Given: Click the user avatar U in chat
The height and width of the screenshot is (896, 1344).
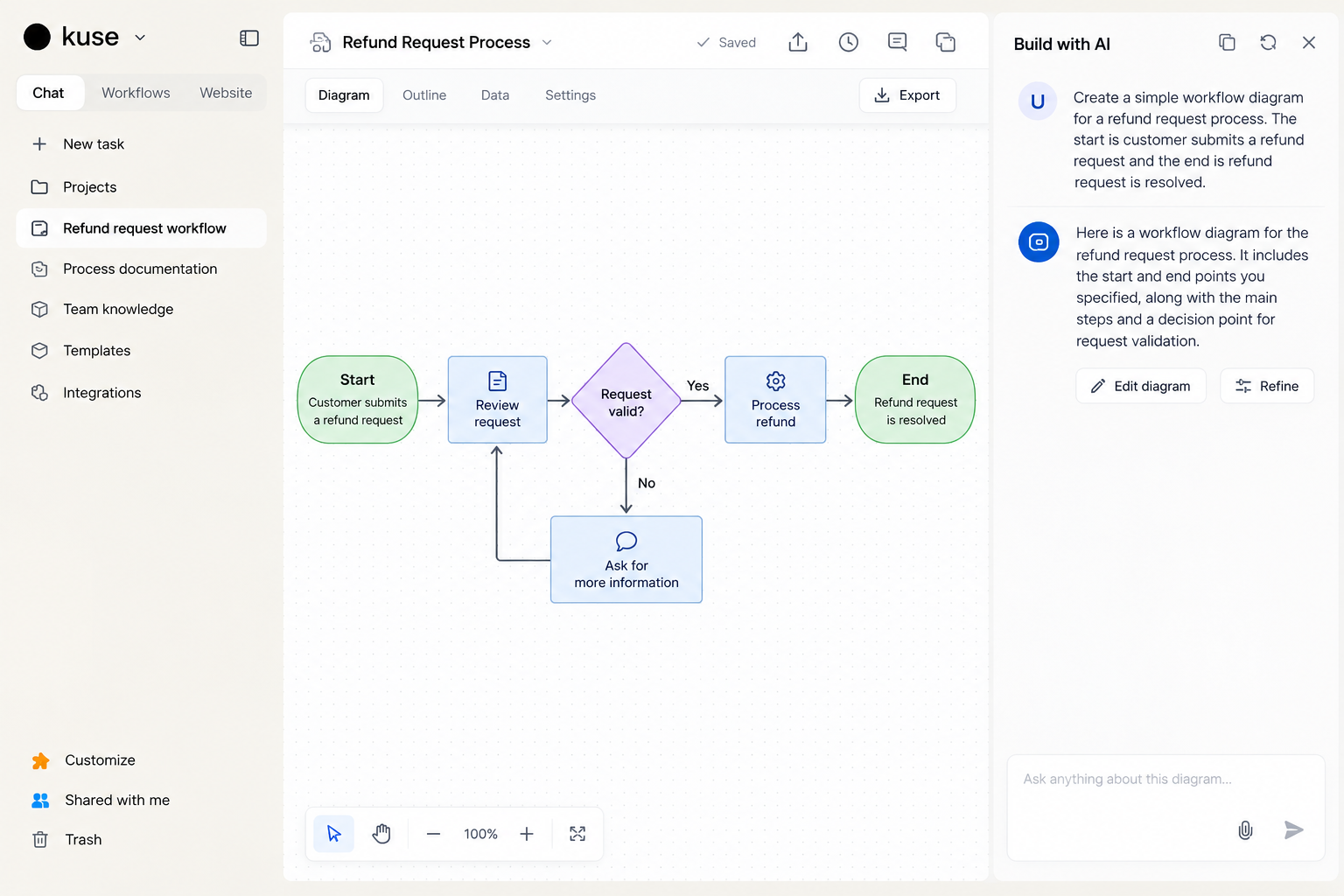Looking at the screenshot, I should coord(1038,101).
